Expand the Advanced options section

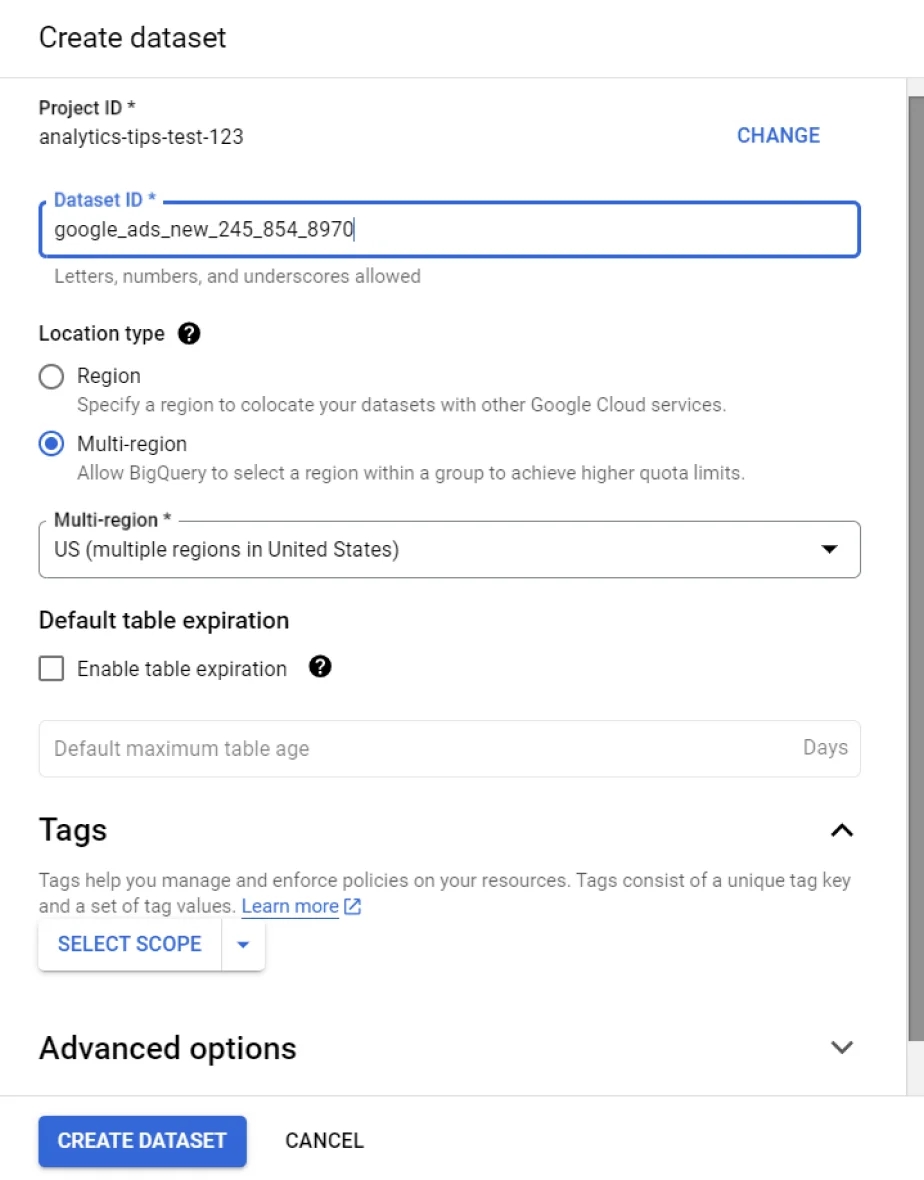pyautogui.click(x=841, y=1047)
